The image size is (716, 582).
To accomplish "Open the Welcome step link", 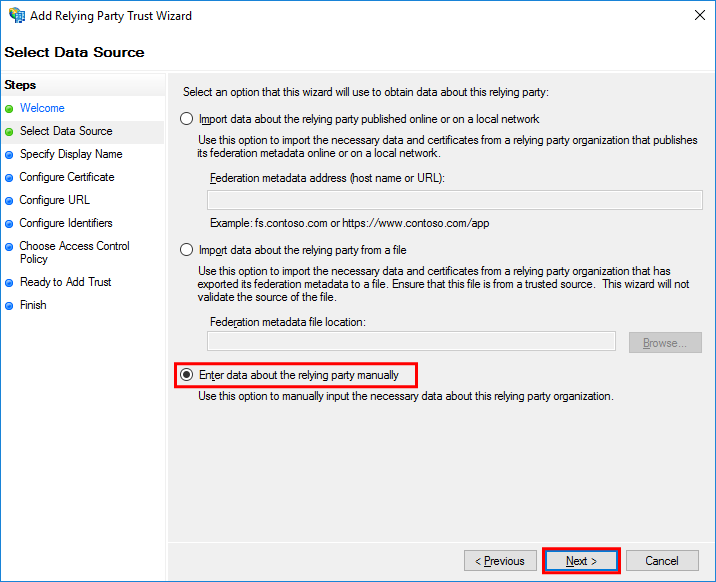I will coord(42,108).
